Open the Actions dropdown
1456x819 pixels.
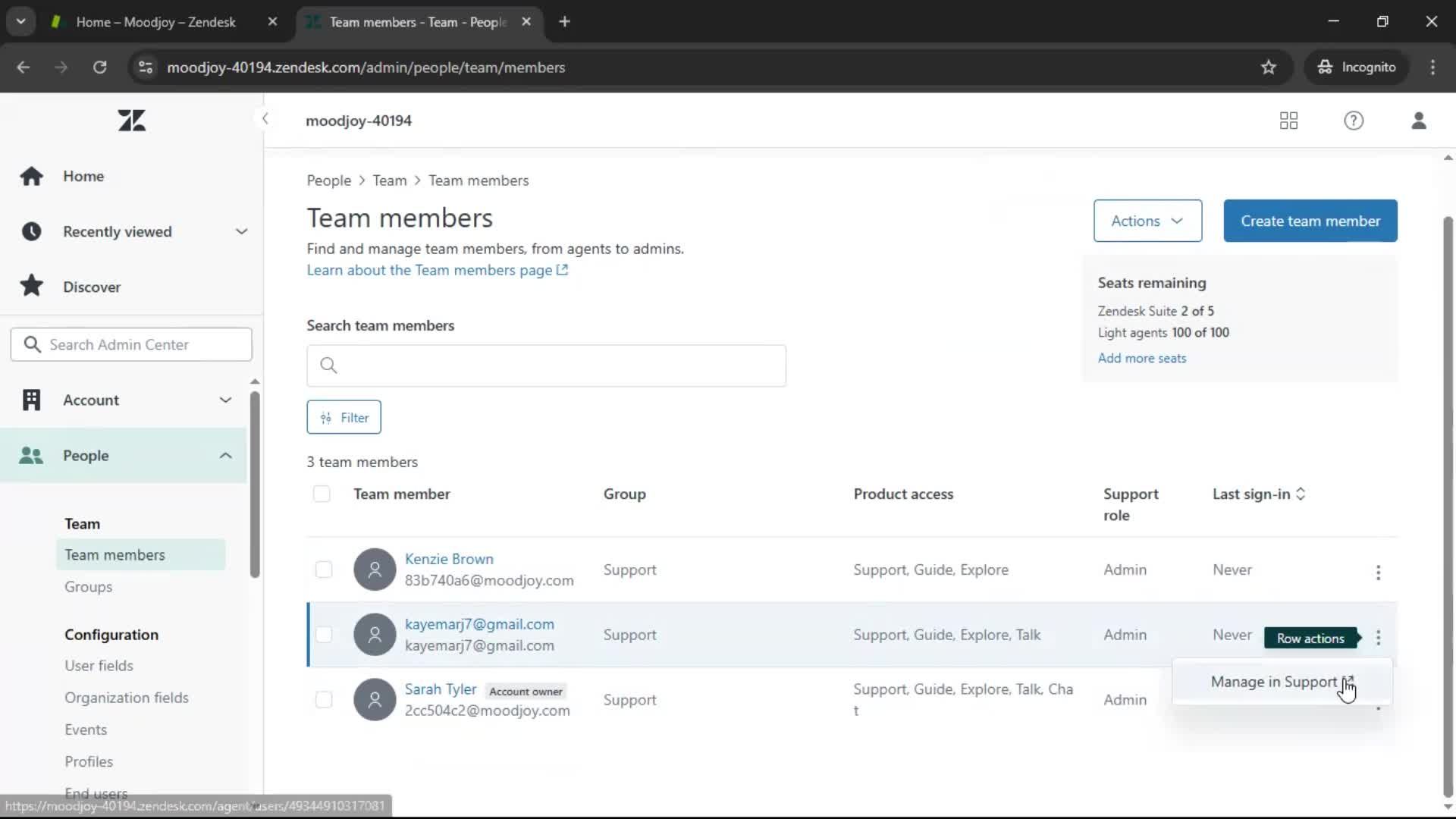pos(1147,221)
